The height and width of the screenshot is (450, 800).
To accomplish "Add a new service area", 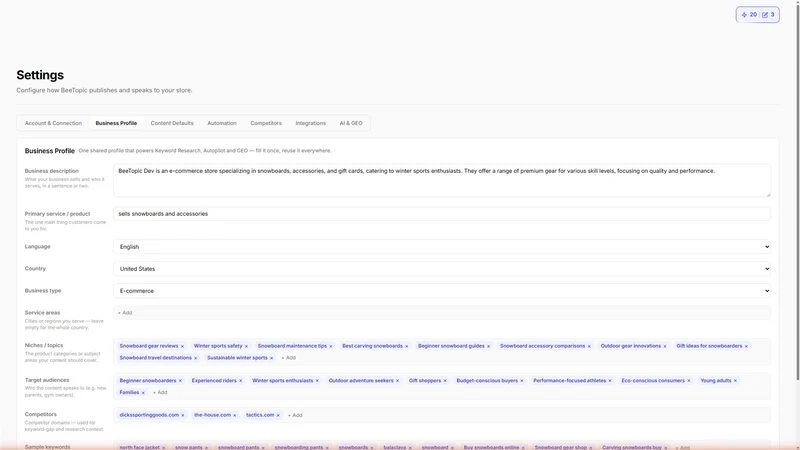I will click(125, 313).
